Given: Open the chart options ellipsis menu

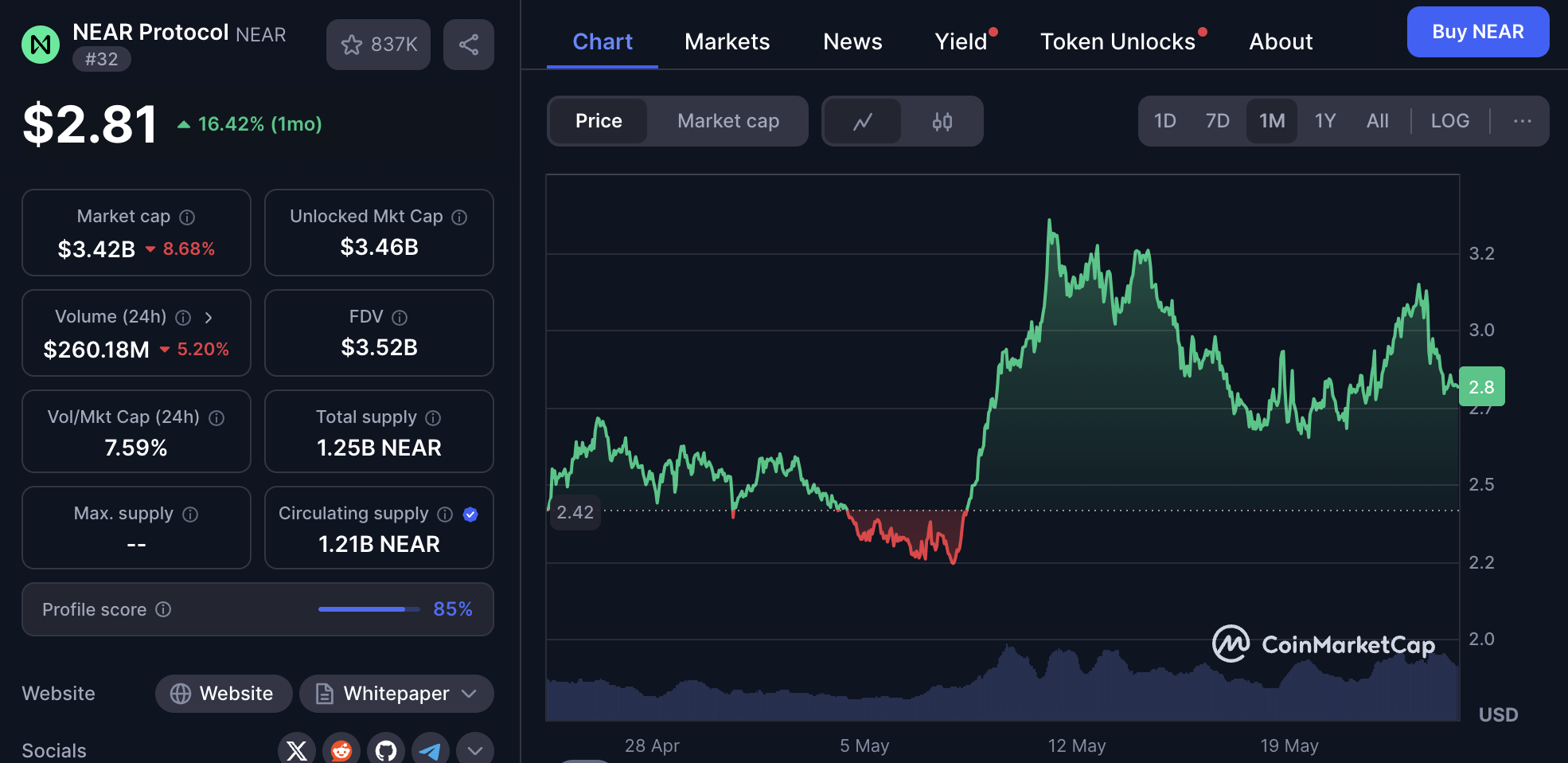Looking at the screenshot, I should (x=1522, y=120).
